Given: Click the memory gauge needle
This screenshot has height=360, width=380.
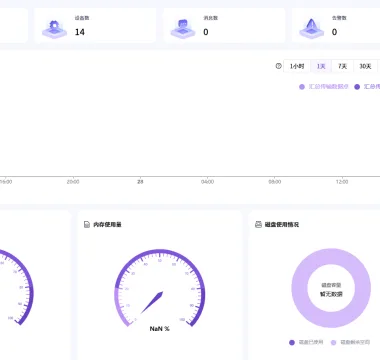Looking at the screenshot, I should coord(152,303).
